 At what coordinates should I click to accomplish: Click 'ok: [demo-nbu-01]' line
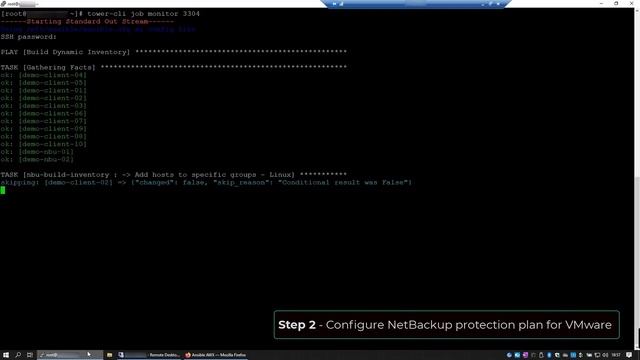coord(37,152)
